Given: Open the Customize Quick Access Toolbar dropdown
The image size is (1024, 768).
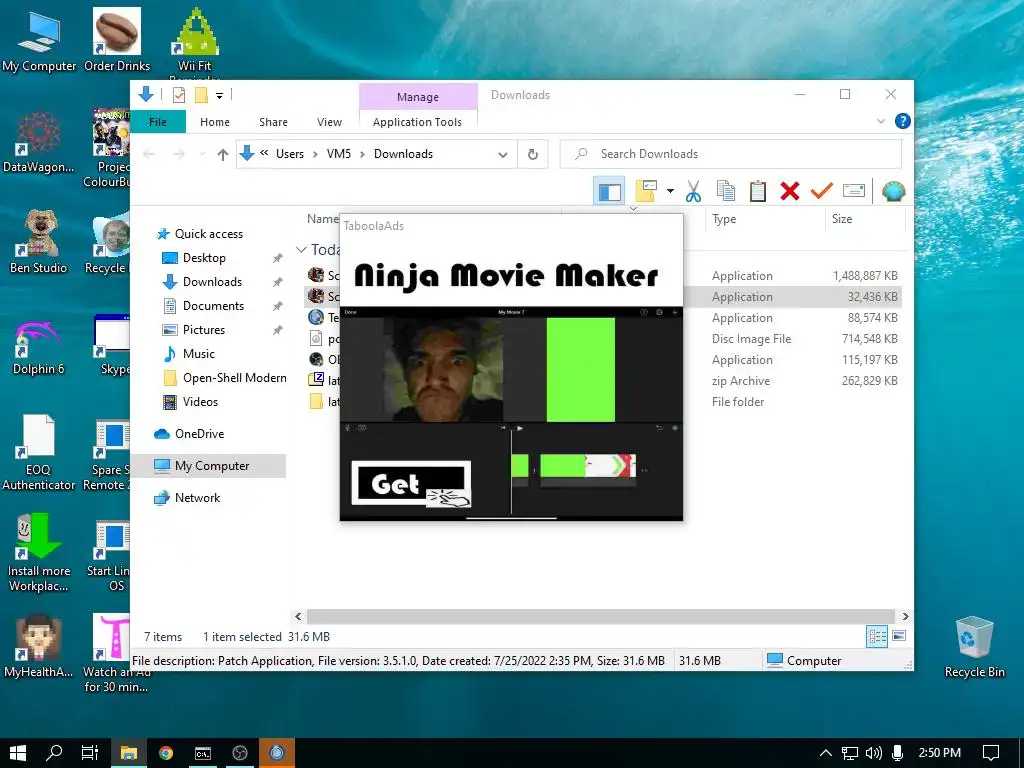Looking at the screenshot, I should coord(219,96).
